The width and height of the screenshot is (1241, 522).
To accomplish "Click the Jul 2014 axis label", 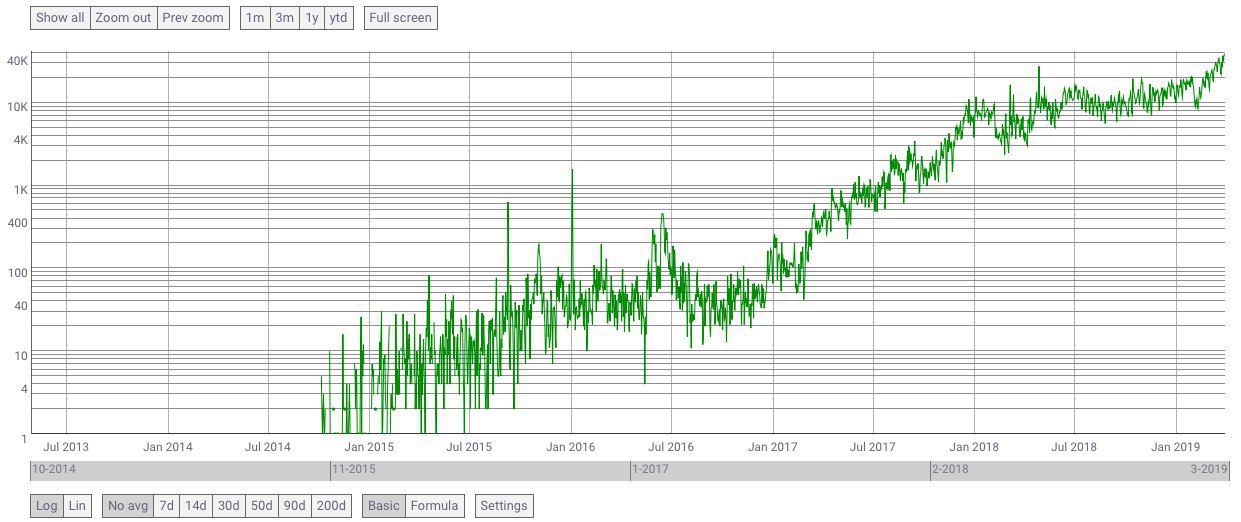I will pos(268,447).
